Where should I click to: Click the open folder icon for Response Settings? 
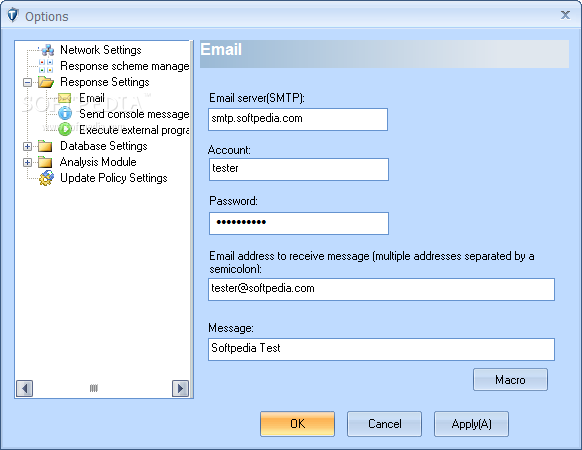pos(46,82)
